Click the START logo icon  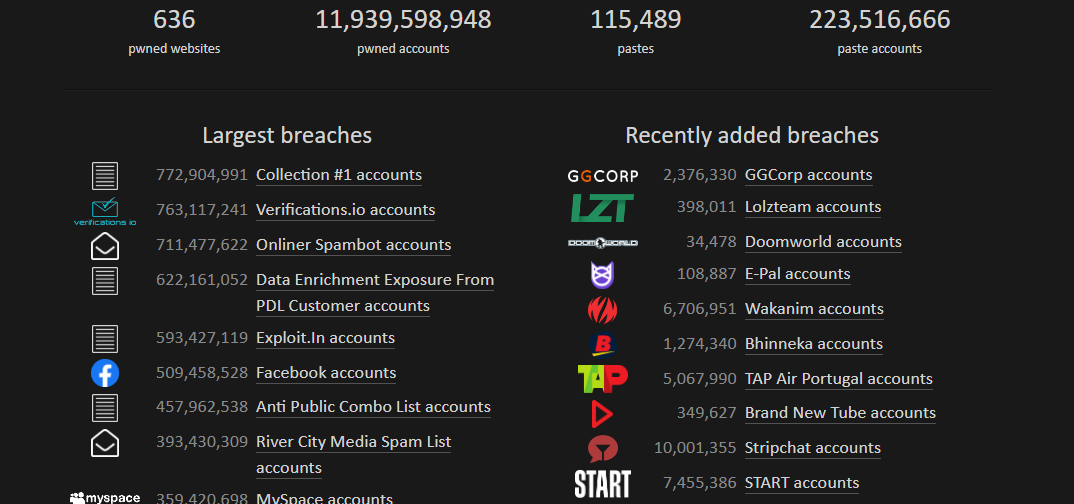(x=602, y=483)
